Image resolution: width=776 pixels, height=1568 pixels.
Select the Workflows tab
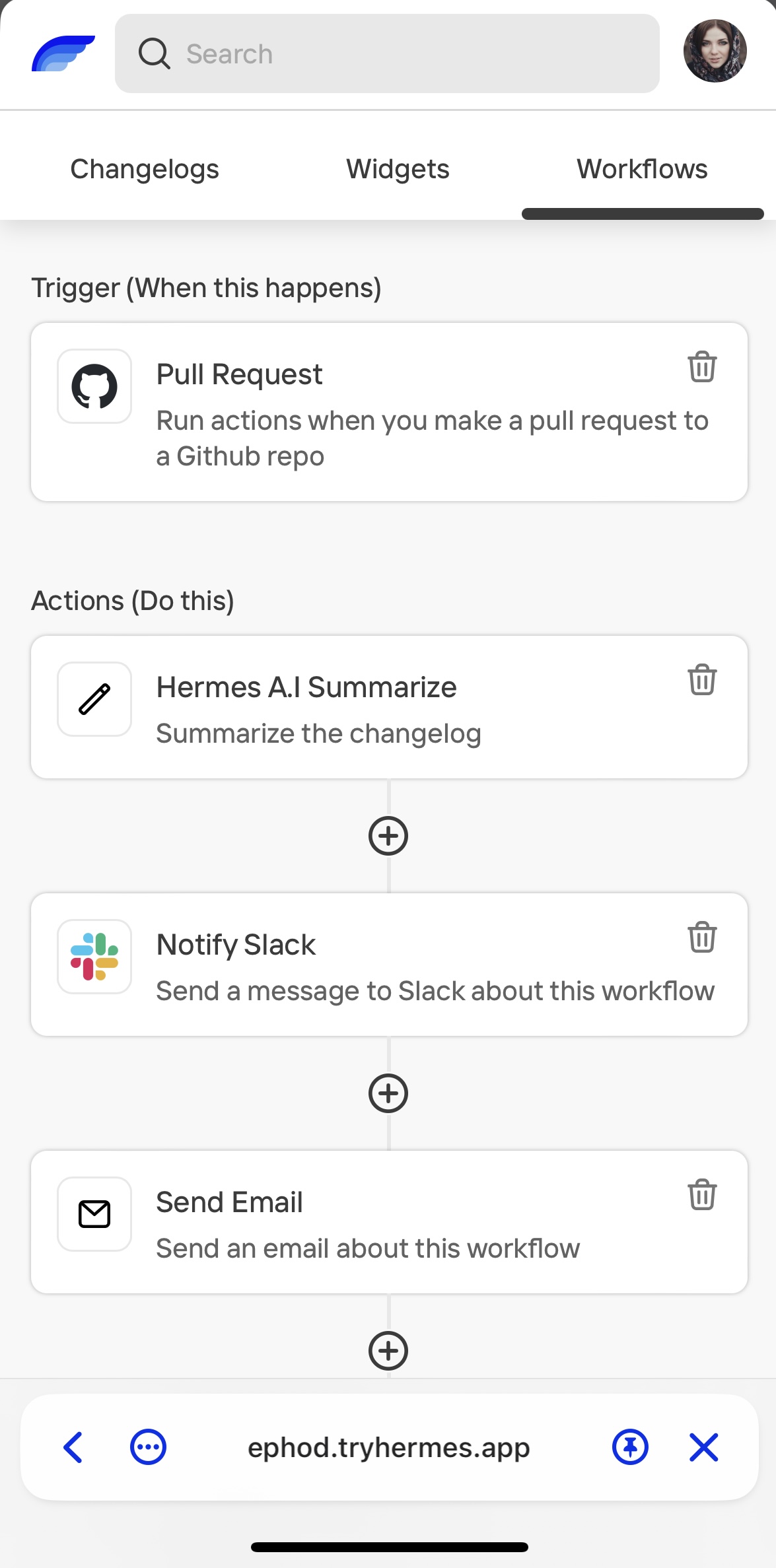642,169
